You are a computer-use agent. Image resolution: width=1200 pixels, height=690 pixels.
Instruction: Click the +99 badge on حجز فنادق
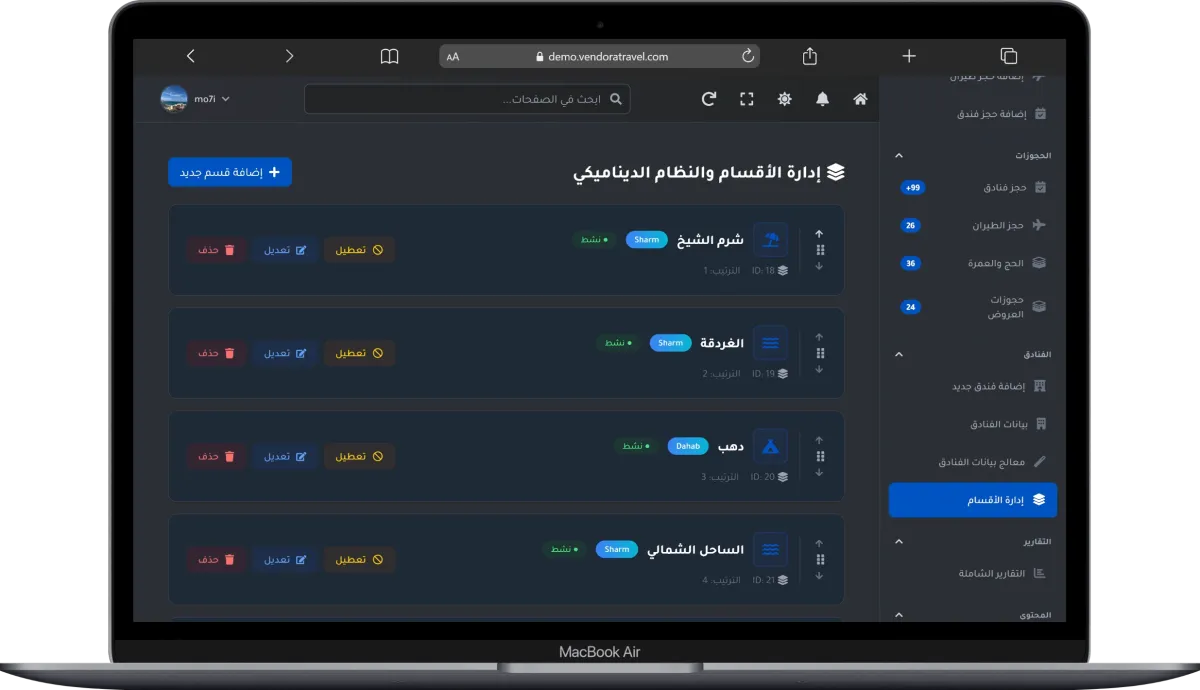coord(912,187)
